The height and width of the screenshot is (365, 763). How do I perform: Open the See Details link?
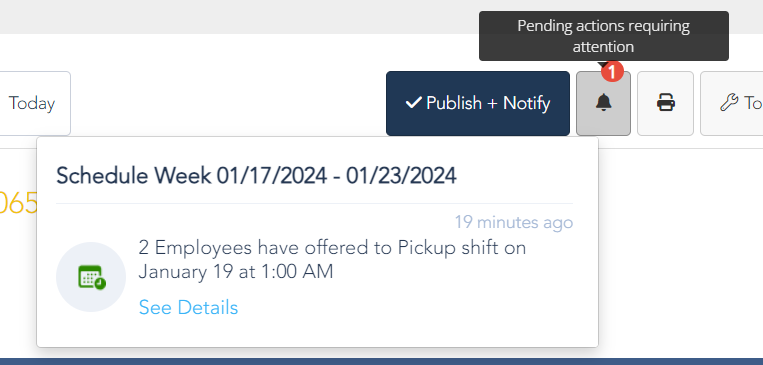click(188, 308)
